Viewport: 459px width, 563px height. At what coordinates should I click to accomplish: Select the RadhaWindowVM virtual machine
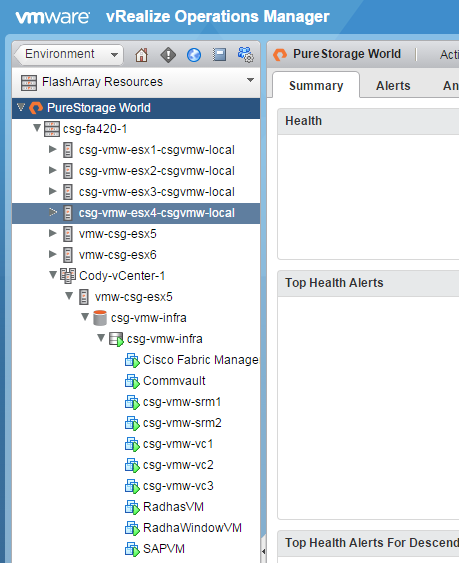coord(192,528)
